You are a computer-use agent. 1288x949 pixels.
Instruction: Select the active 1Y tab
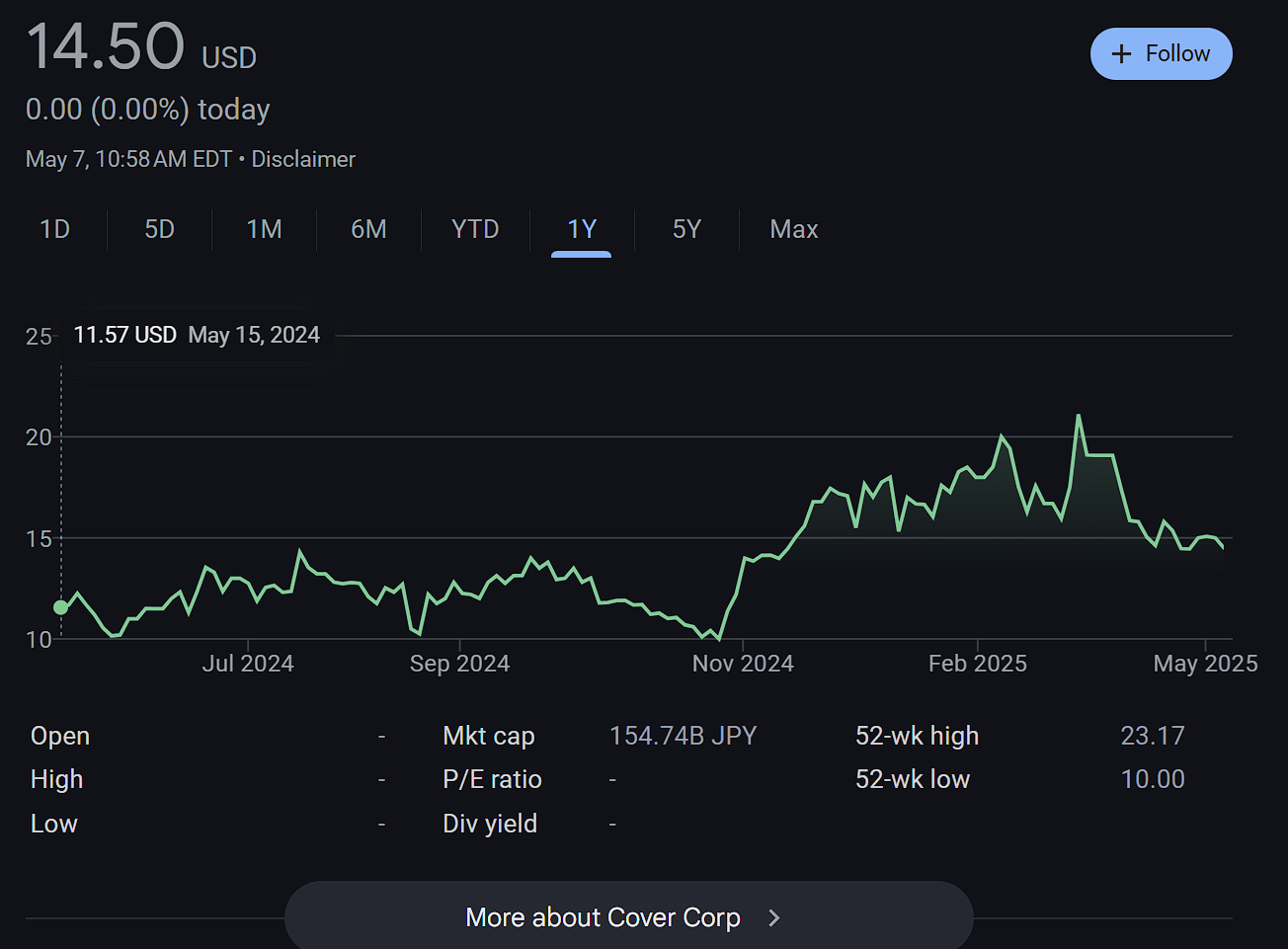tap(582, 229)
